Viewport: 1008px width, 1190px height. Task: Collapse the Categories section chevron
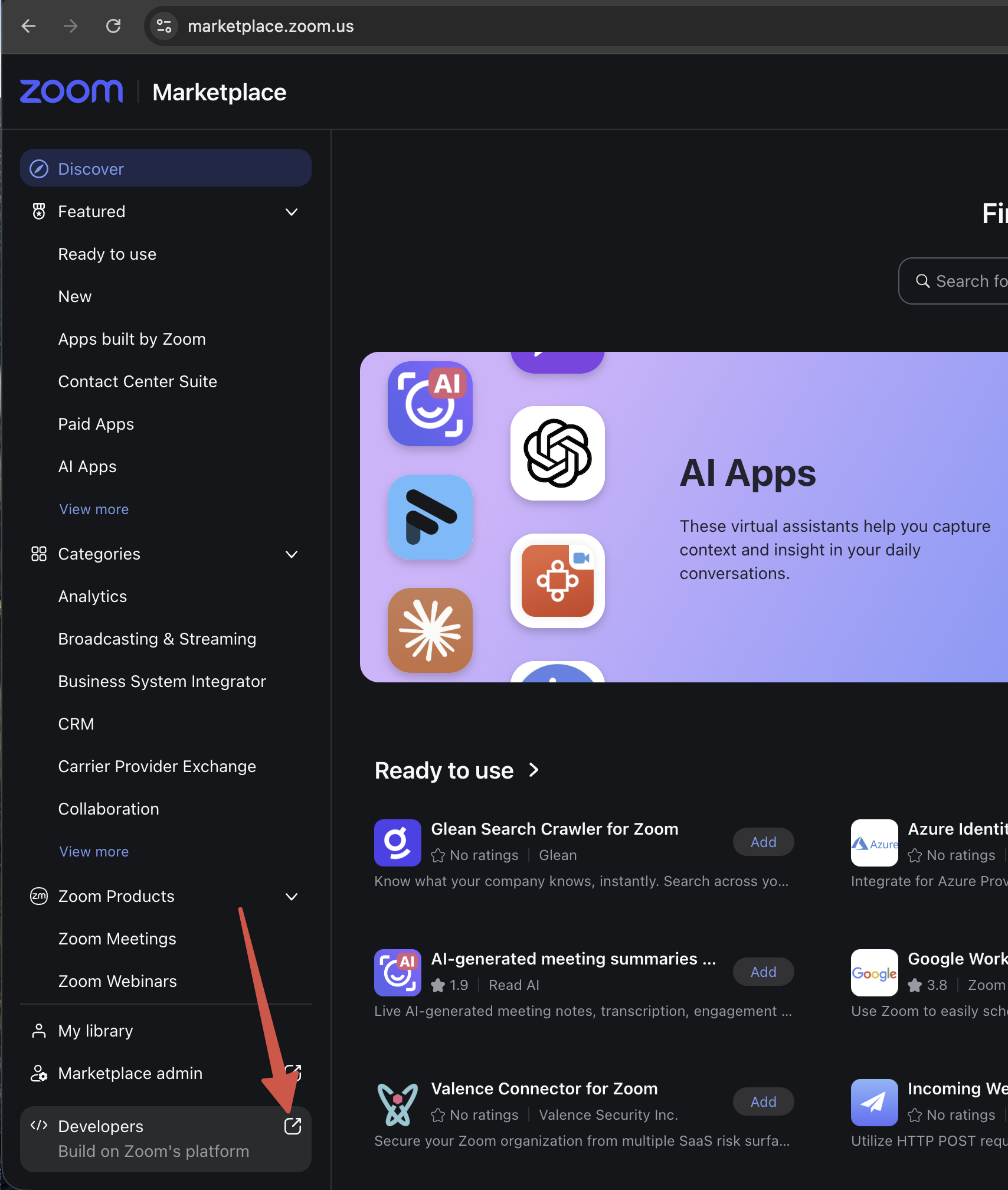292,554
